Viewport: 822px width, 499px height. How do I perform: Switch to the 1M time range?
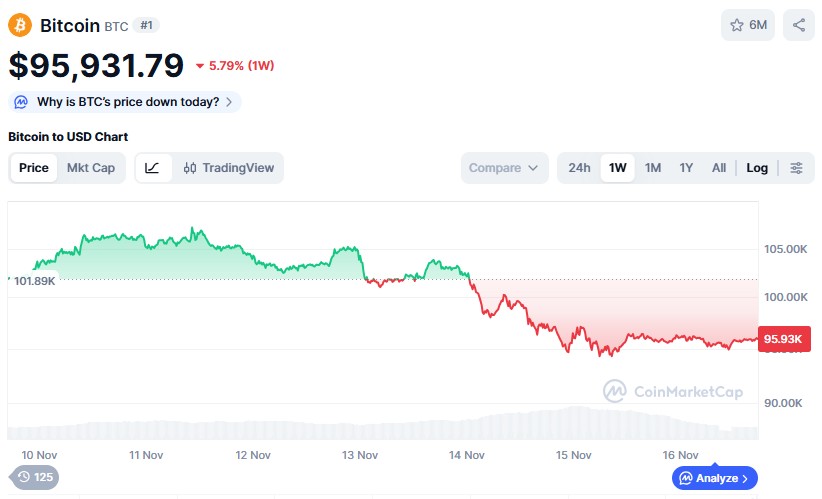[x=652, y=168]
